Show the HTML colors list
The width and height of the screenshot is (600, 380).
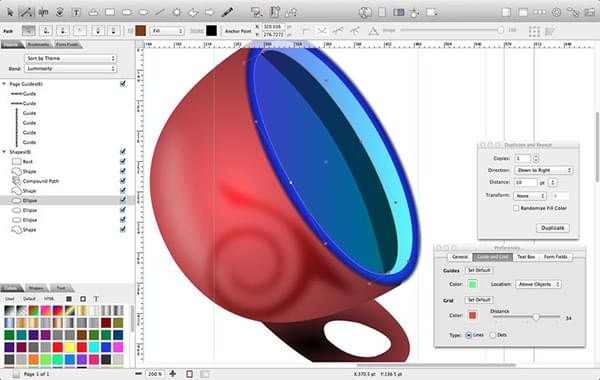[49, 298]
